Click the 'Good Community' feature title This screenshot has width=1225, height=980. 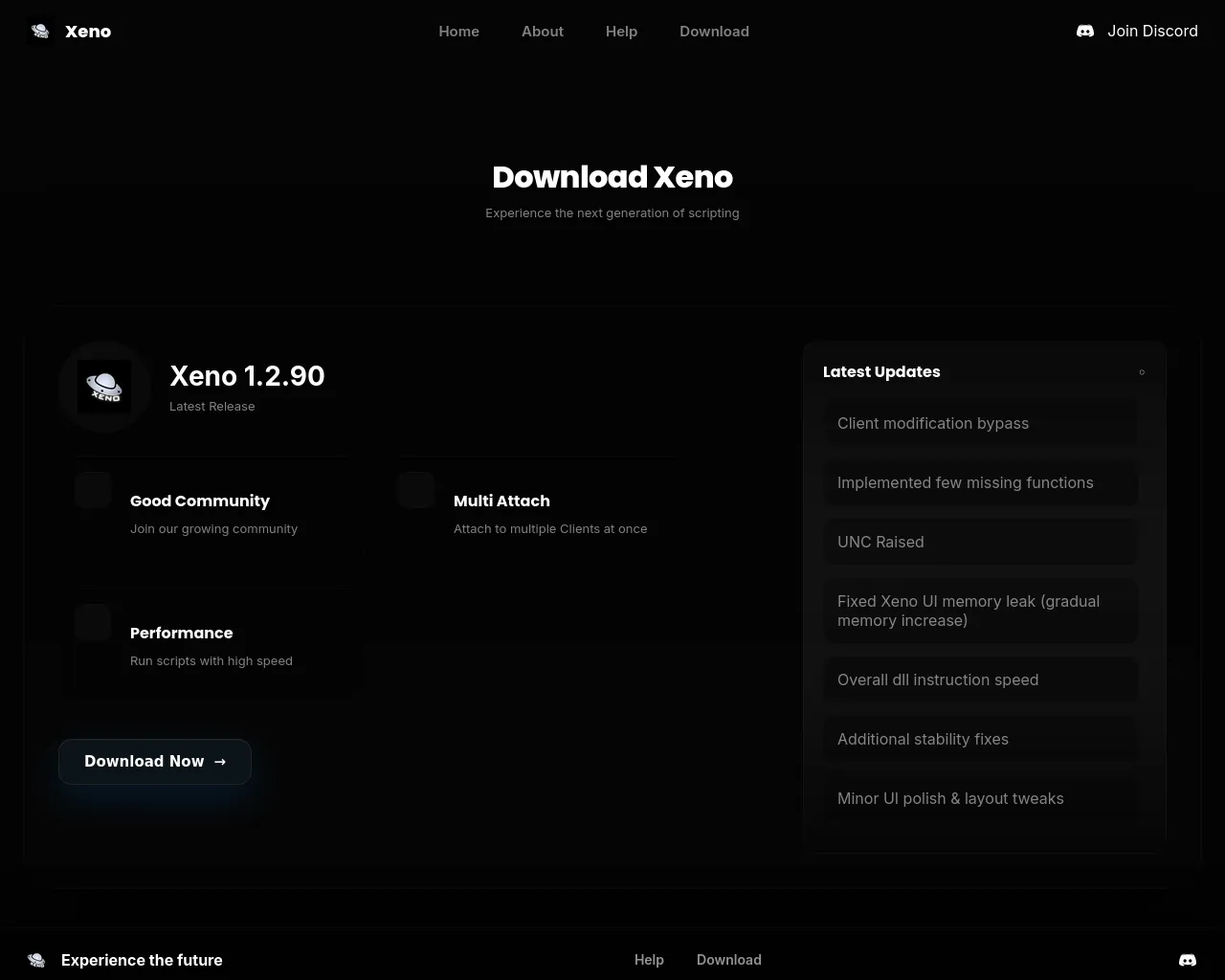[200, 501]
